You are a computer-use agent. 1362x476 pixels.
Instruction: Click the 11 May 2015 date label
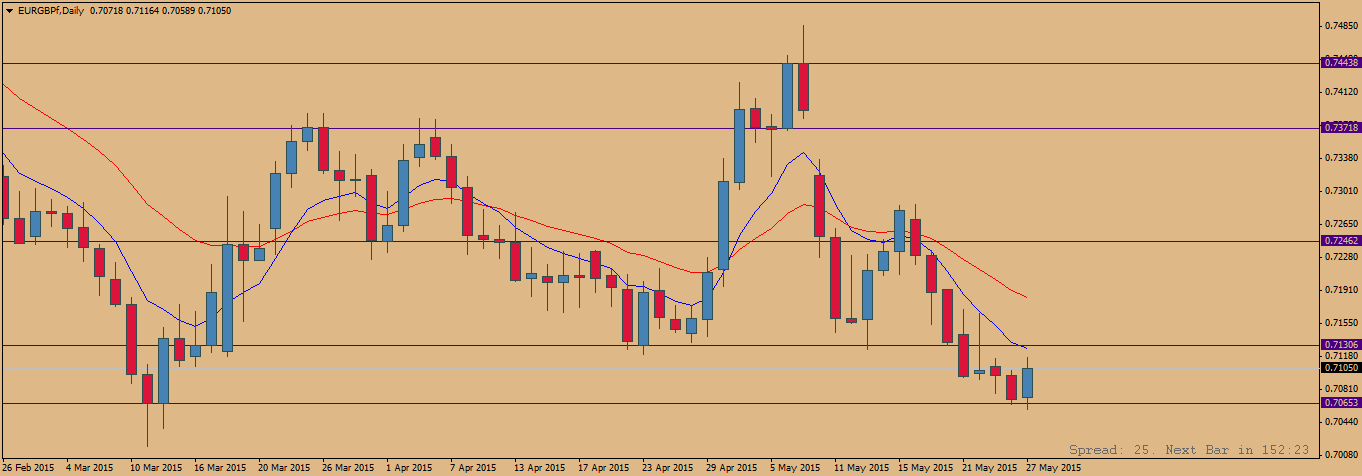860,467
